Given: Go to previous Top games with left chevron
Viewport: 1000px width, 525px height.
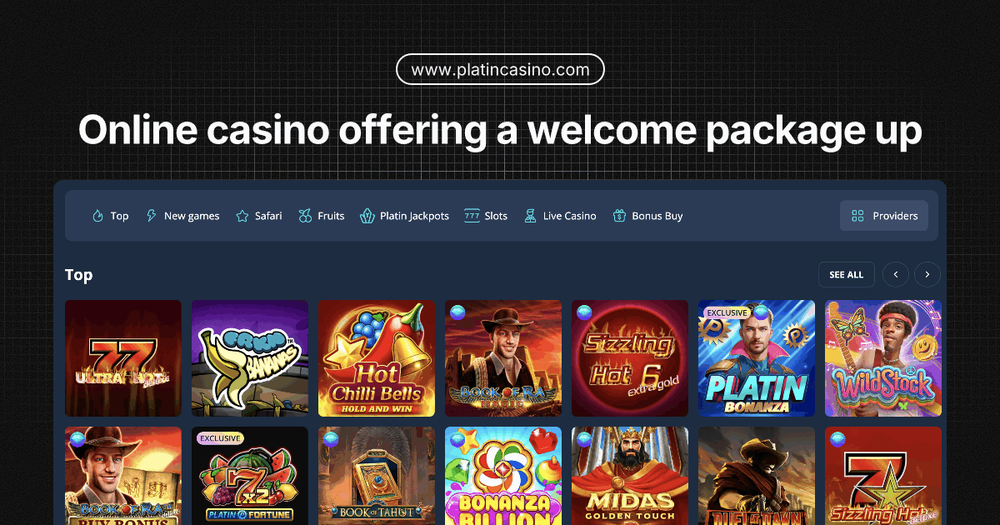Looking at the screenshot, I should click(x=895, y=274).
